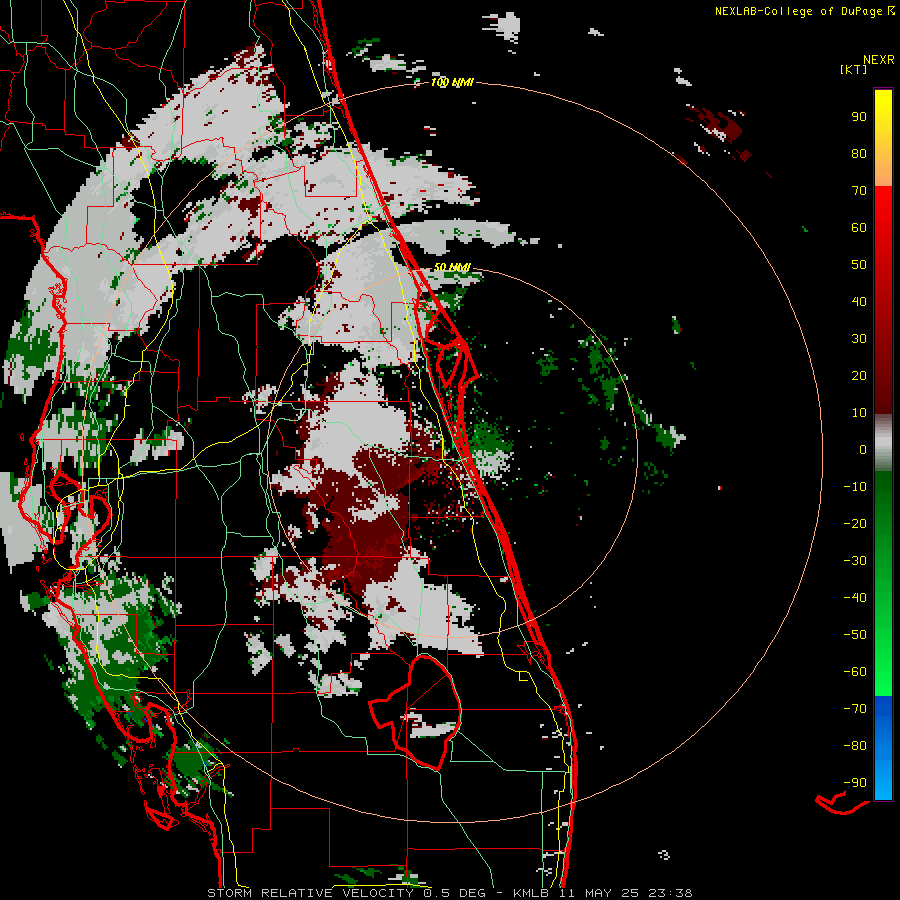
Task: Click the yellow top segment of color bar
Action: click(x=883, y=138)
